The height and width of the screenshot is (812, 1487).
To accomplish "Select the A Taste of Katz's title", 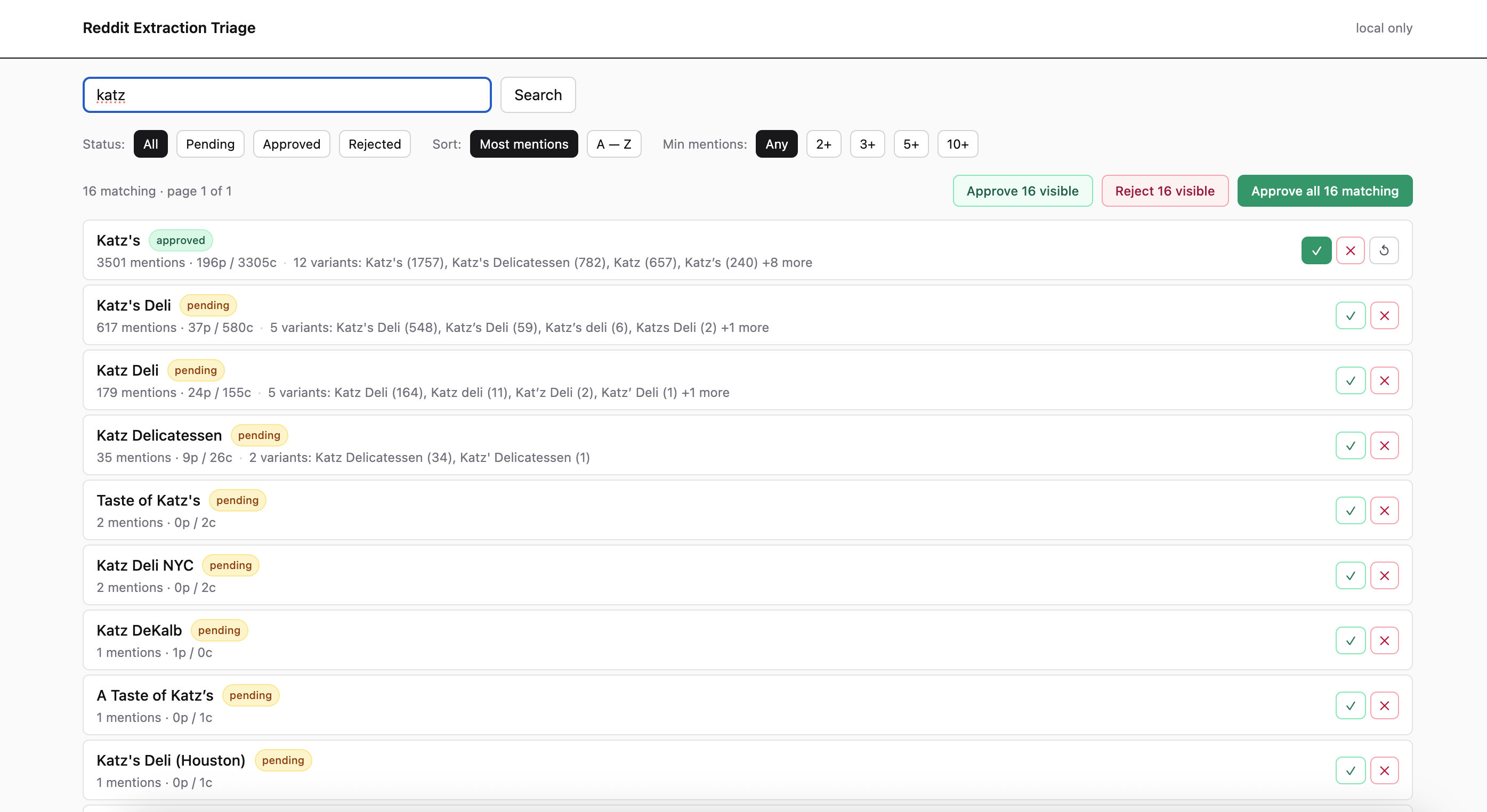I will tap(155, 695).
